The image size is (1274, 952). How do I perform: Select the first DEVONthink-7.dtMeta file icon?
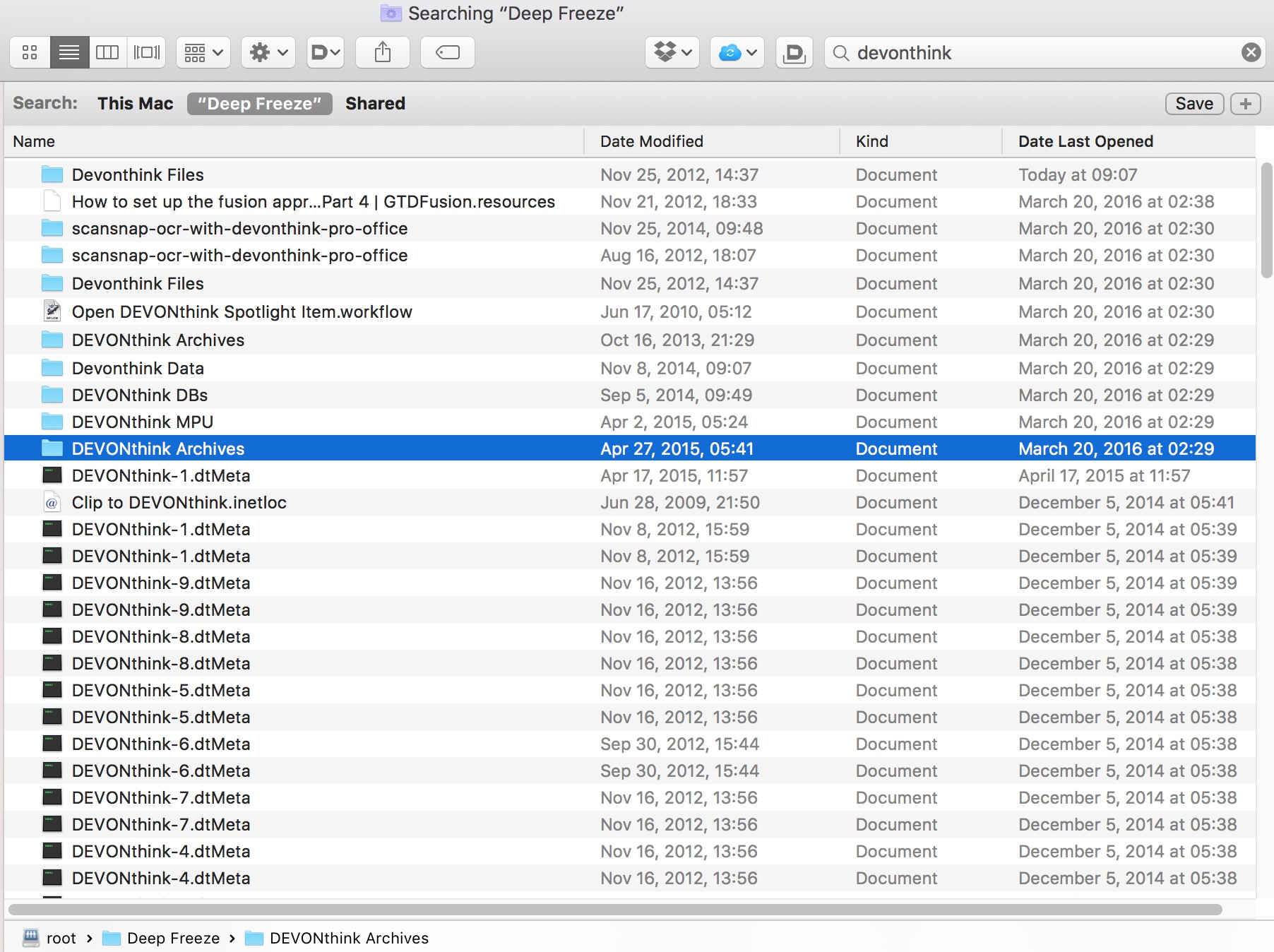pyautogui.click(x=52, y=797)
